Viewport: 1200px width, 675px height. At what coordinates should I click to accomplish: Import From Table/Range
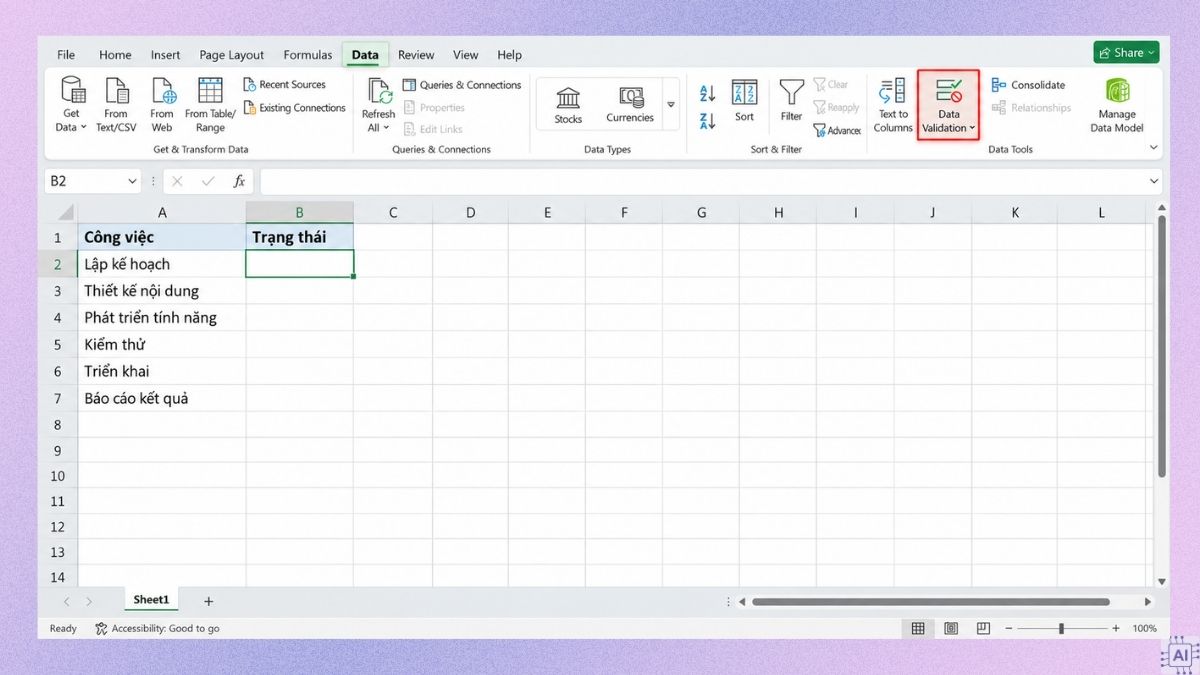coord(210,104)
